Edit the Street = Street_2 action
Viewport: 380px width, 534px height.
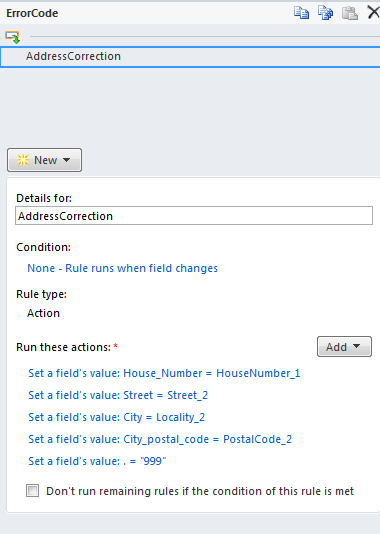click(x=118, y=395)
